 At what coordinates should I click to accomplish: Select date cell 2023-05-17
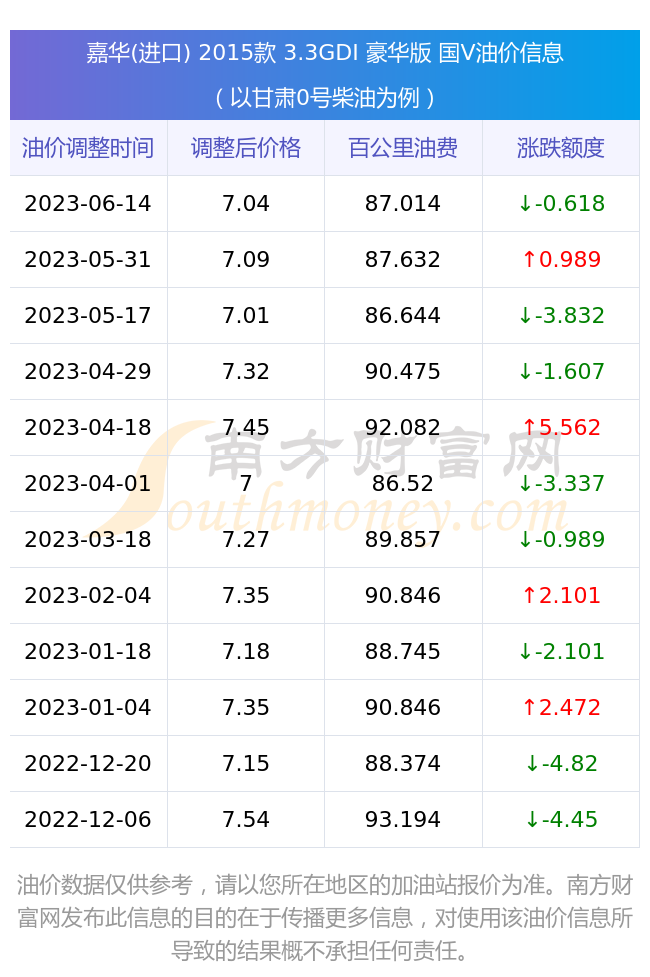pos(88,316)
